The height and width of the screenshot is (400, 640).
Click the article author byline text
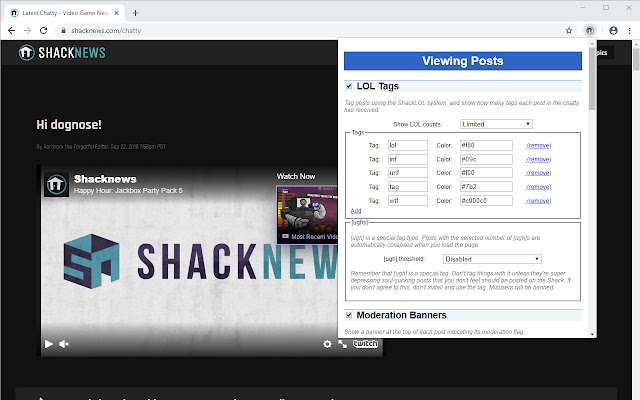(x=101, y=147)
